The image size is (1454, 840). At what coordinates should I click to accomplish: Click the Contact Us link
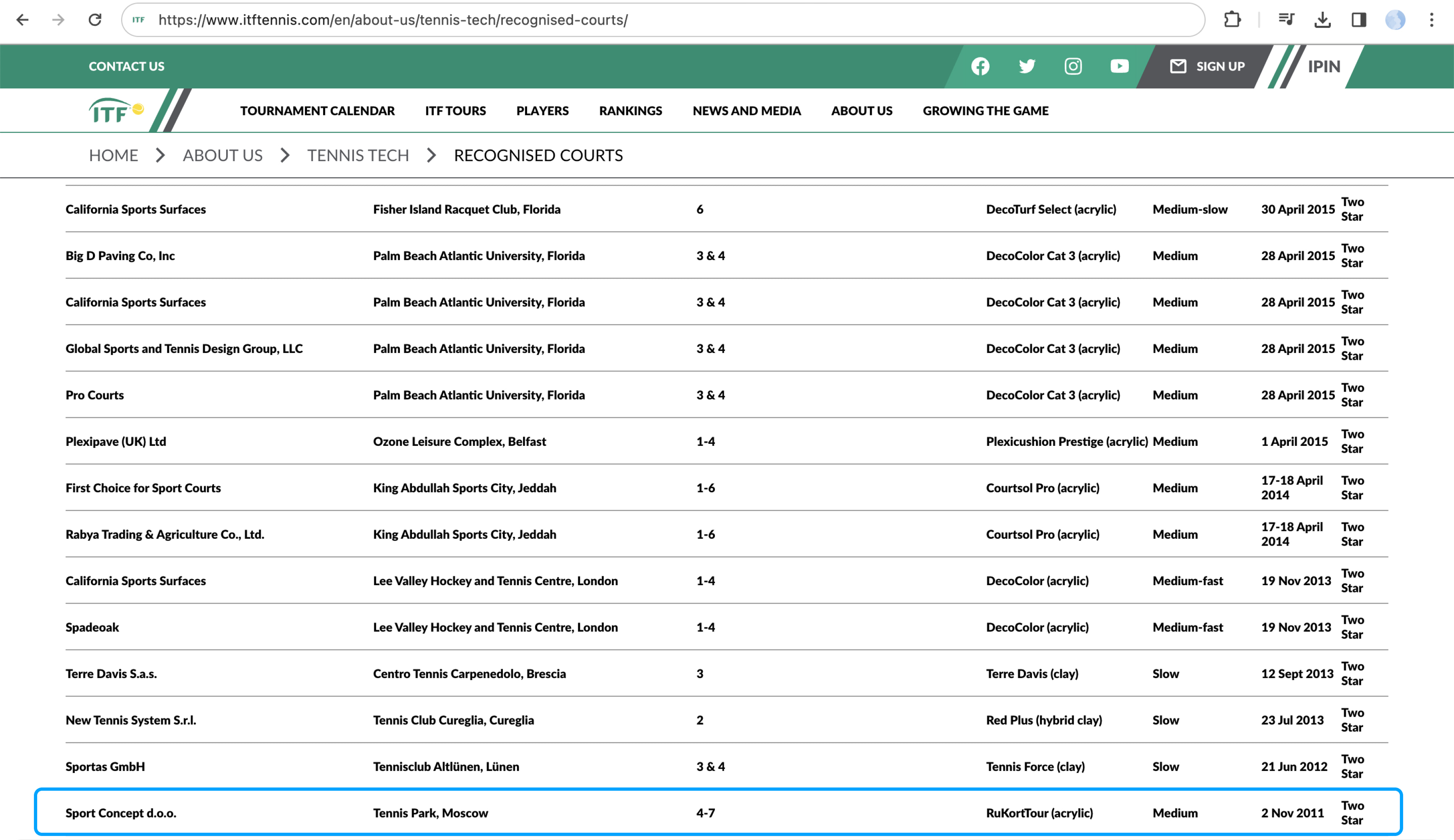point(126,66)
